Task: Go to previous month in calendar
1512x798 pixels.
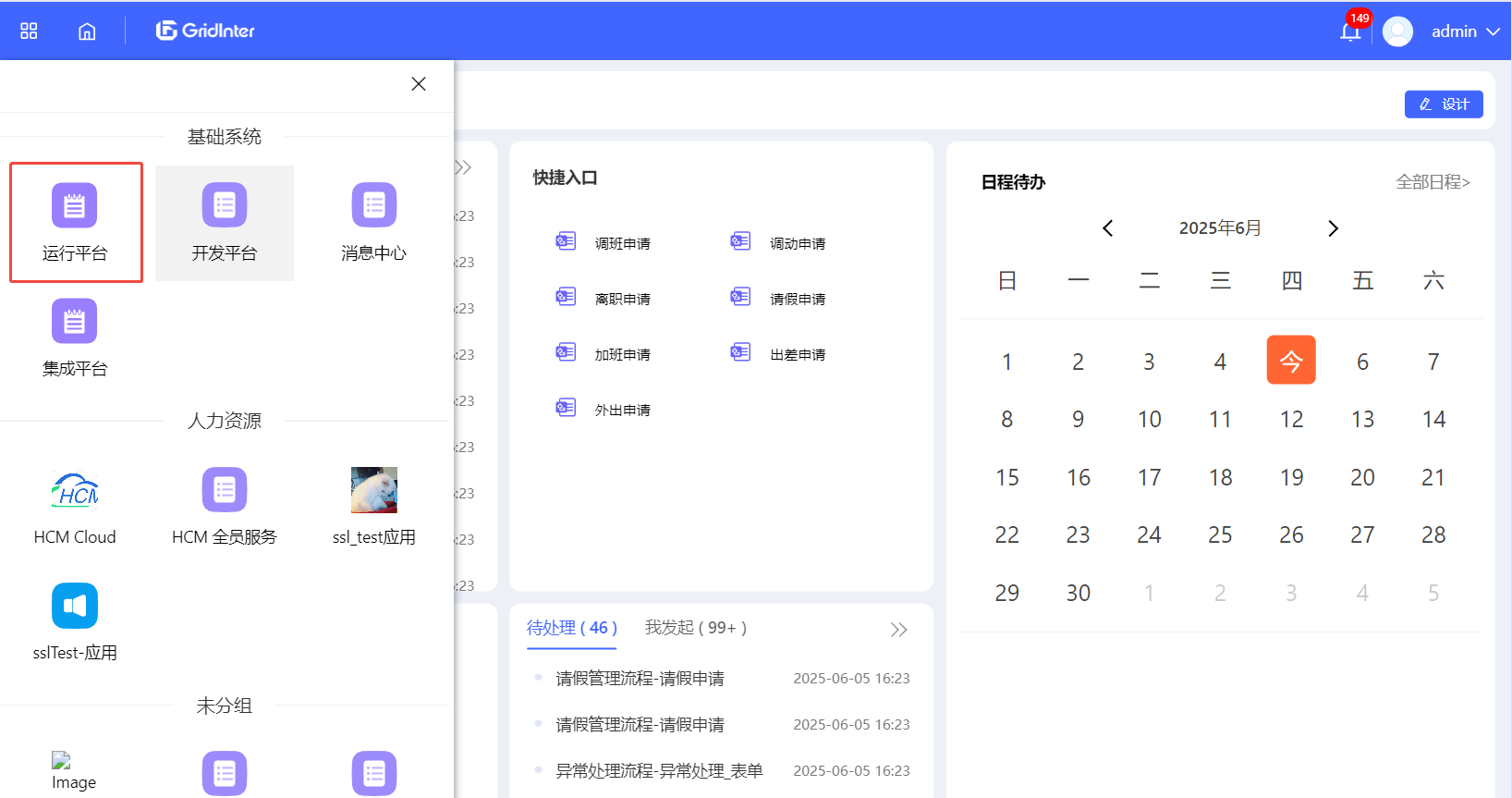Action: (x=1107, y=228)
